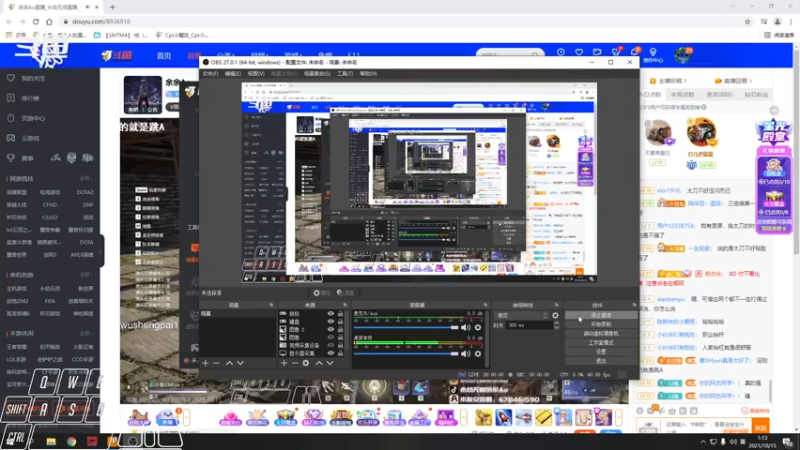Reload page in Chrome browser toolbar
The width and height of the screenshot is (800, 450).
[36, 21]
